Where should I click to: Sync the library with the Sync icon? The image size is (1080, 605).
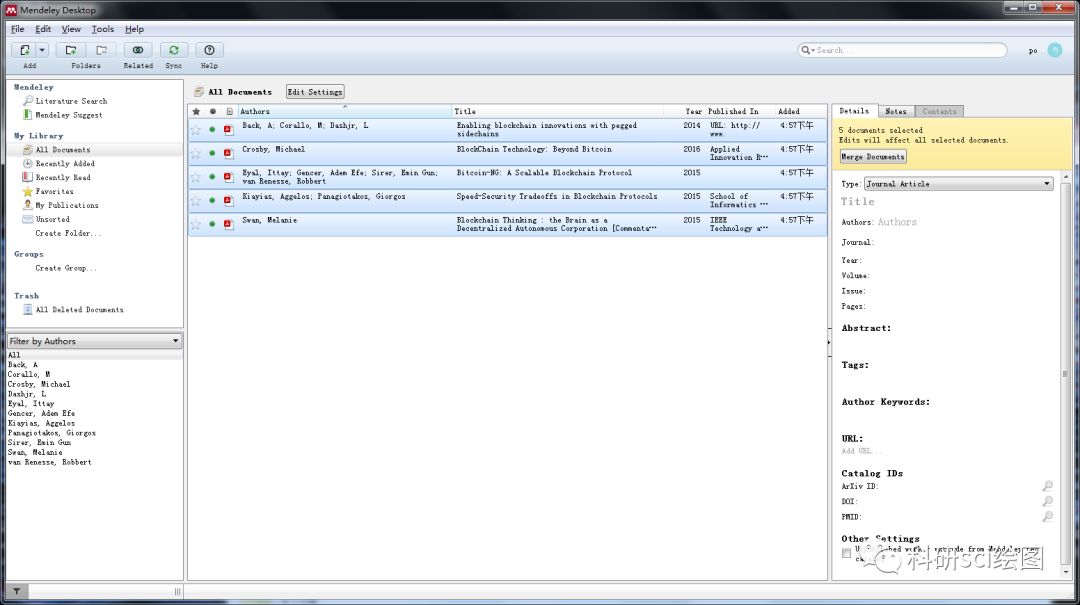click(174, 50)
